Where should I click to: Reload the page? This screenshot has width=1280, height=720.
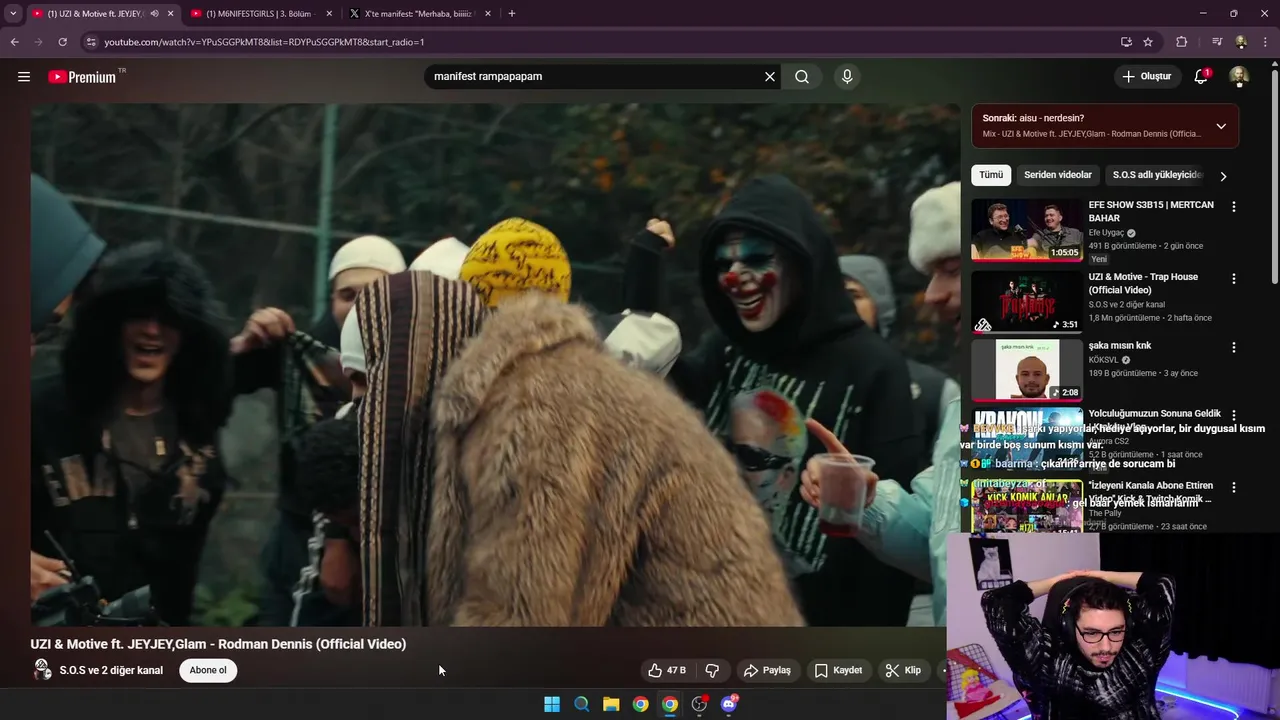(62, 42)
